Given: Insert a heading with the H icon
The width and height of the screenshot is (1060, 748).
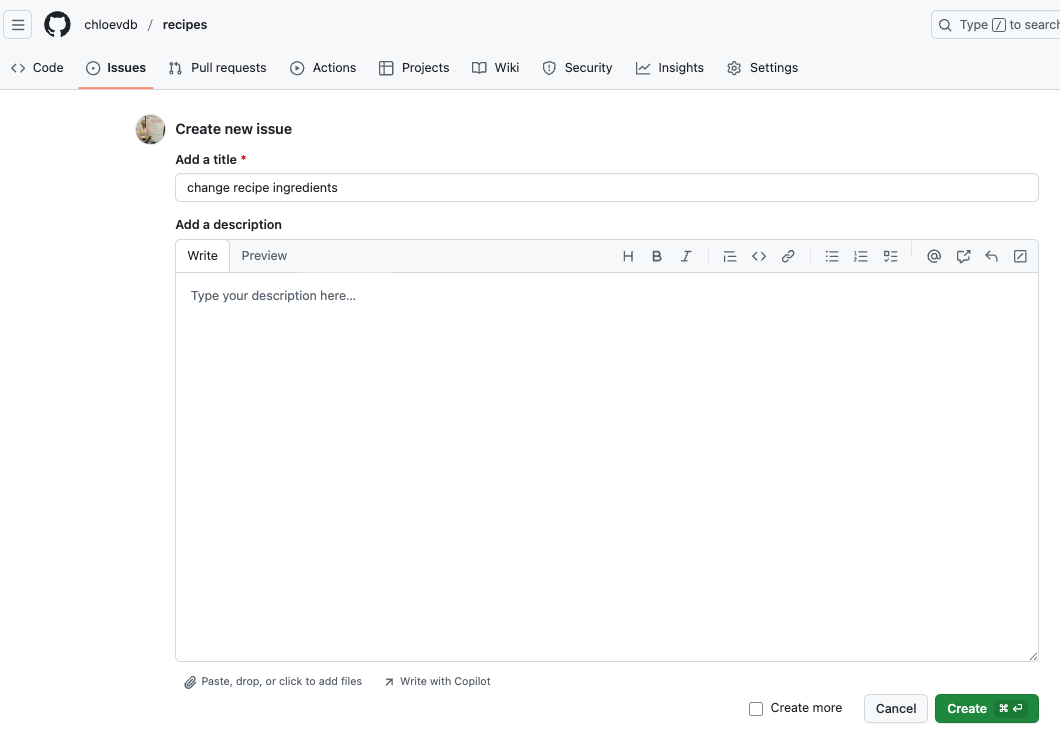Looking at the screenshot, I should [628, 256].
